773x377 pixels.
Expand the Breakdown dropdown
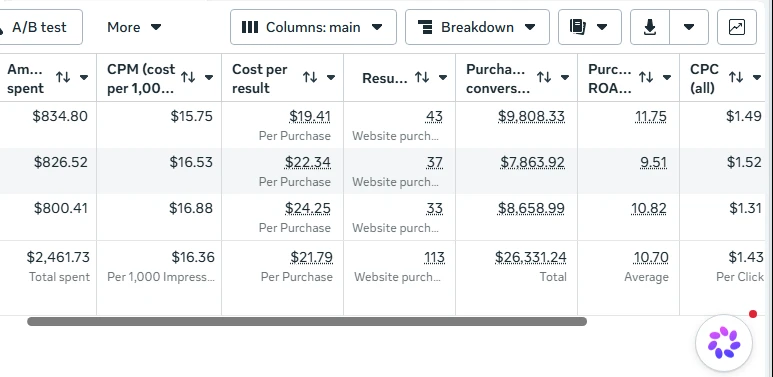(477, 27)
